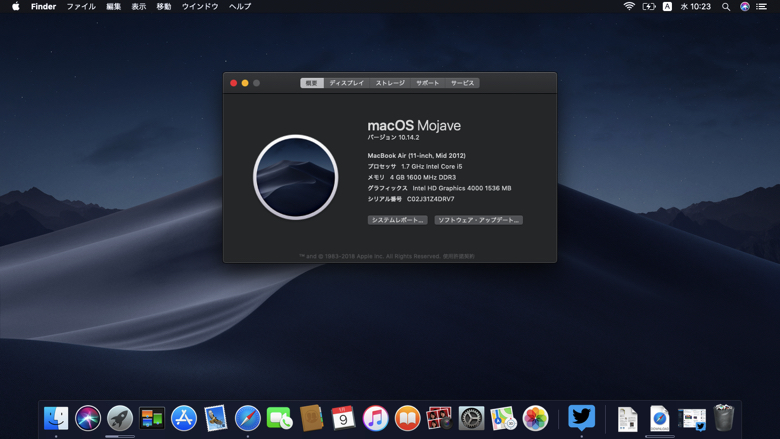Click the clock showing 水 10:23
Image resolution: width=780 pixels, height=439 pixels.
point(695,6)
